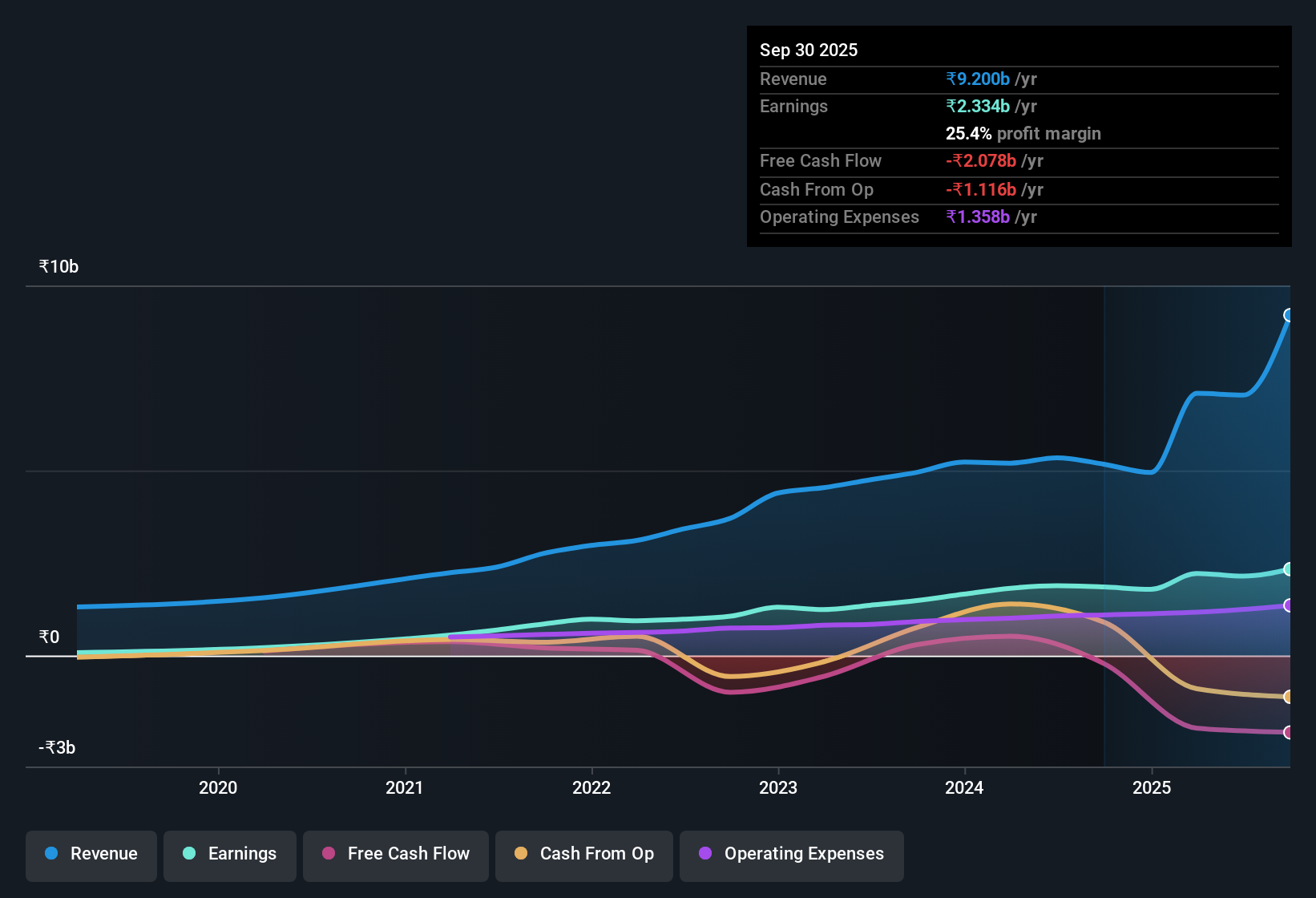Click the 25.4% profit margin text
This screenshot has width=1316, height=898.
[1023, 133]
